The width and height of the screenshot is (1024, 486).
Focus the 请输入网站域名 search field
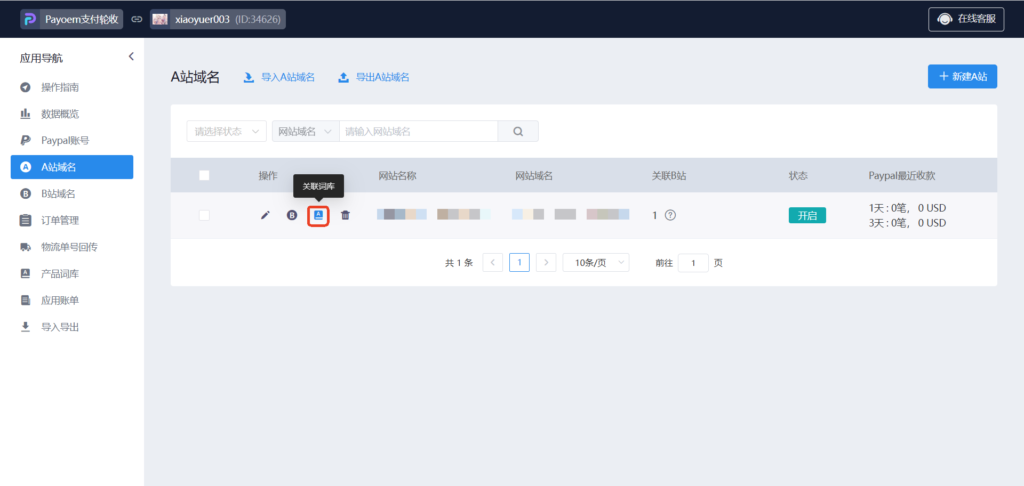(419, 131)
